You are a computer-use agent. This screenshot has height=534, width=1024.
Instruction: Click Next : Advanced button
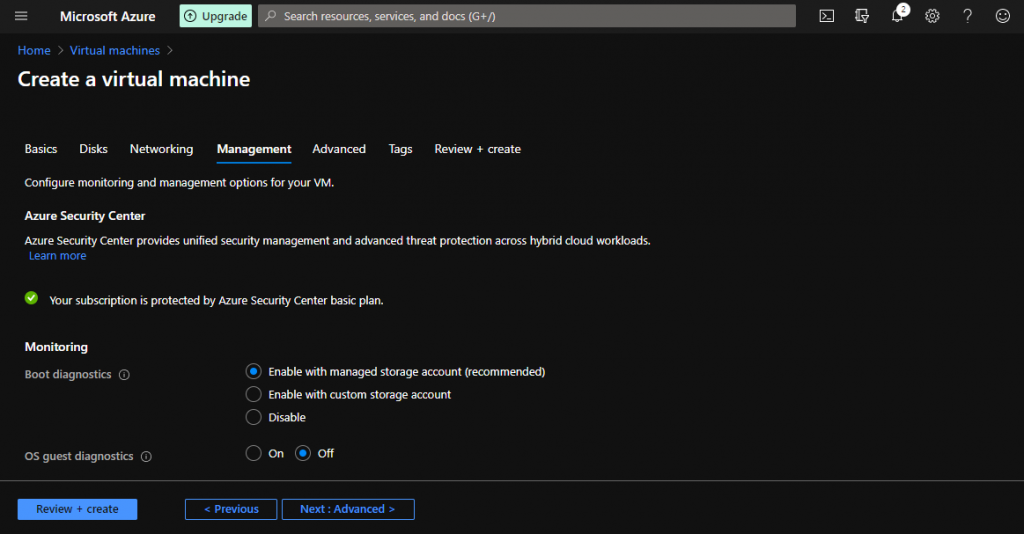[348, 509]
